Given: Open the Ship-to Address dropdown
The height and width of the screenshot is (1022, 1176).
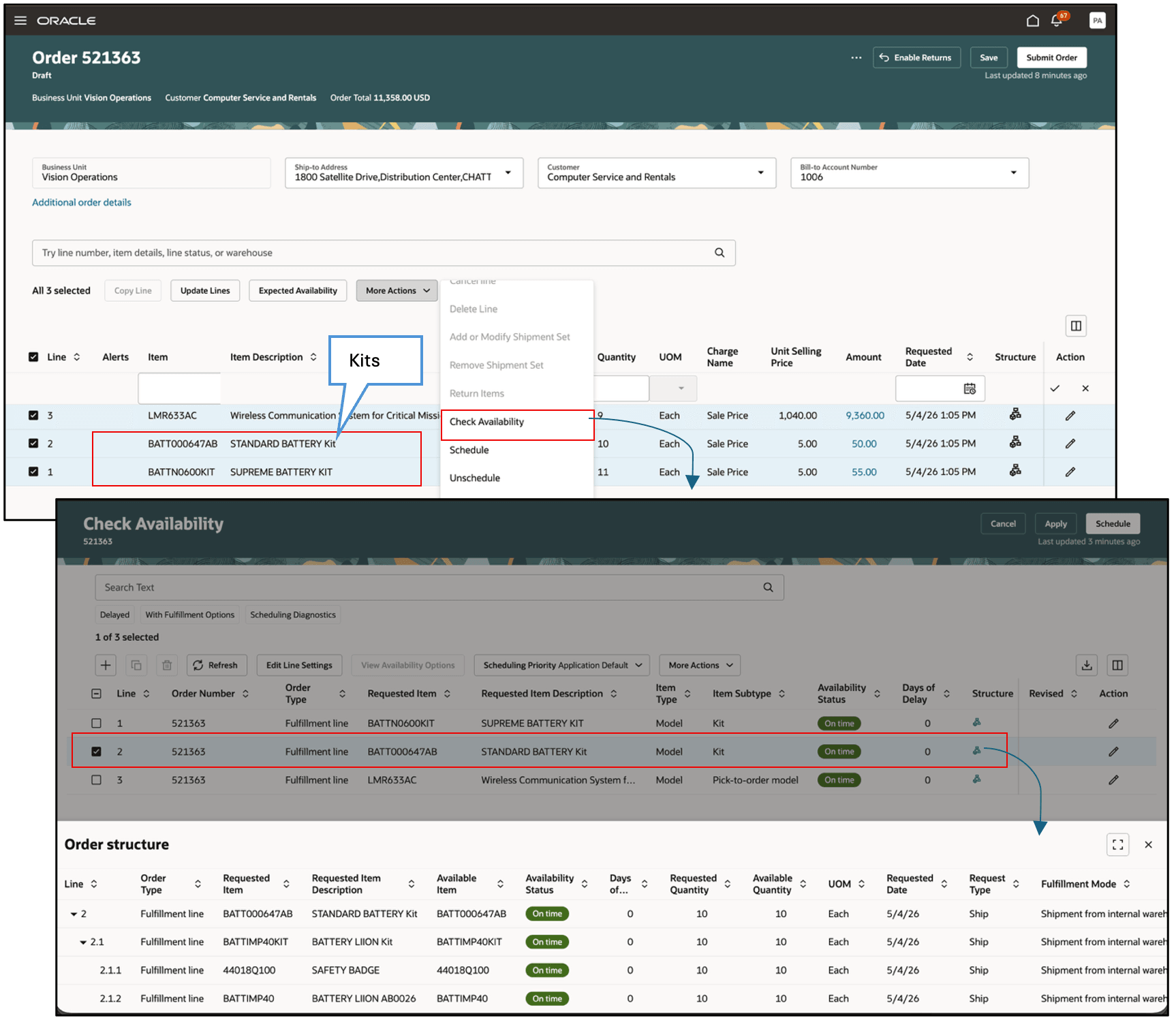Looking at the screenshot, I should pos(508,172).
